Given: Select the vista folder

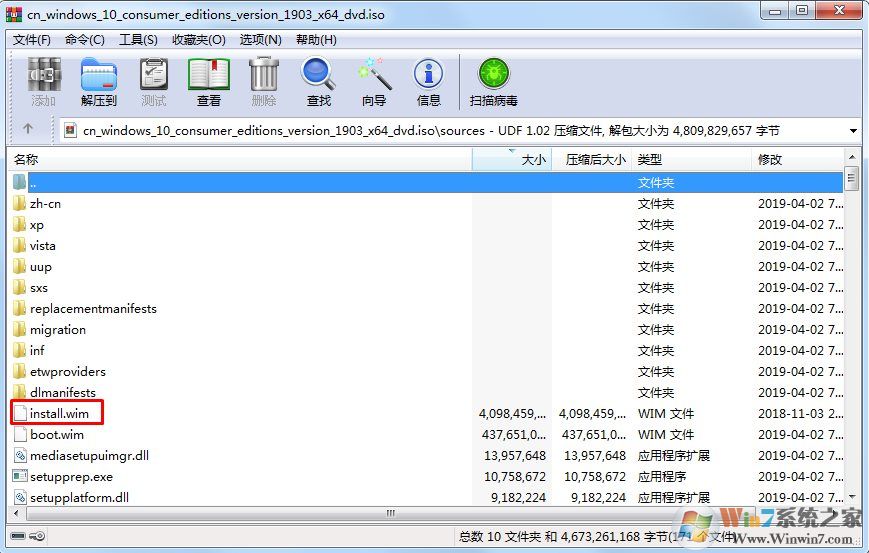Looking at the screenshot, I should [x=43, y=245].
